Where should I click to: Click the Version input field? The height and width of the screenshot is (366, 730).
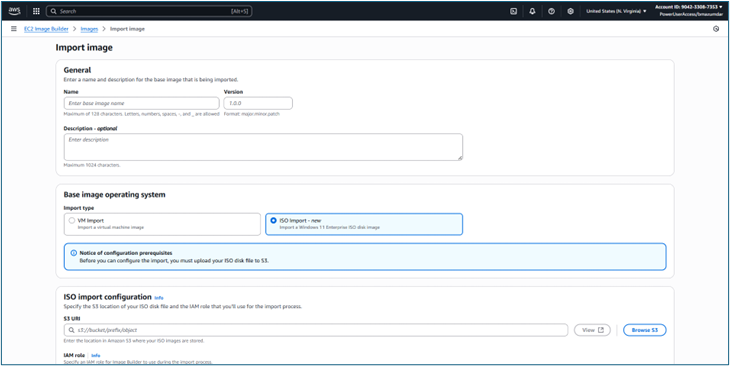tap(258, 103)
